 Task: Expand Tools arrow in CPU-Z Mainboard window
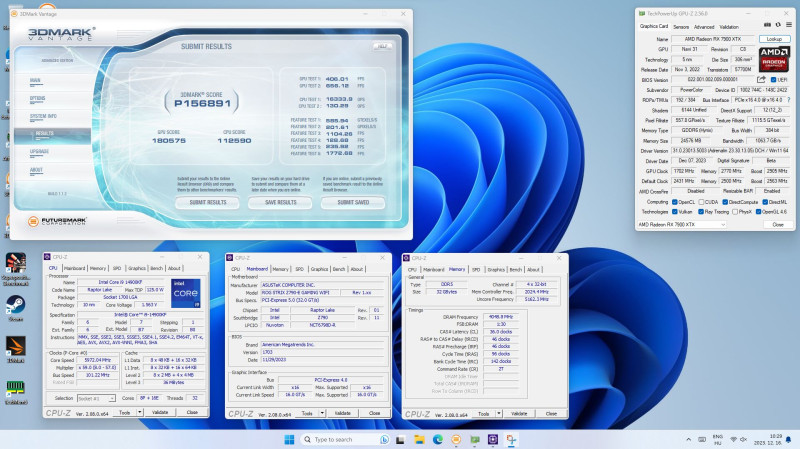[322, 413]
